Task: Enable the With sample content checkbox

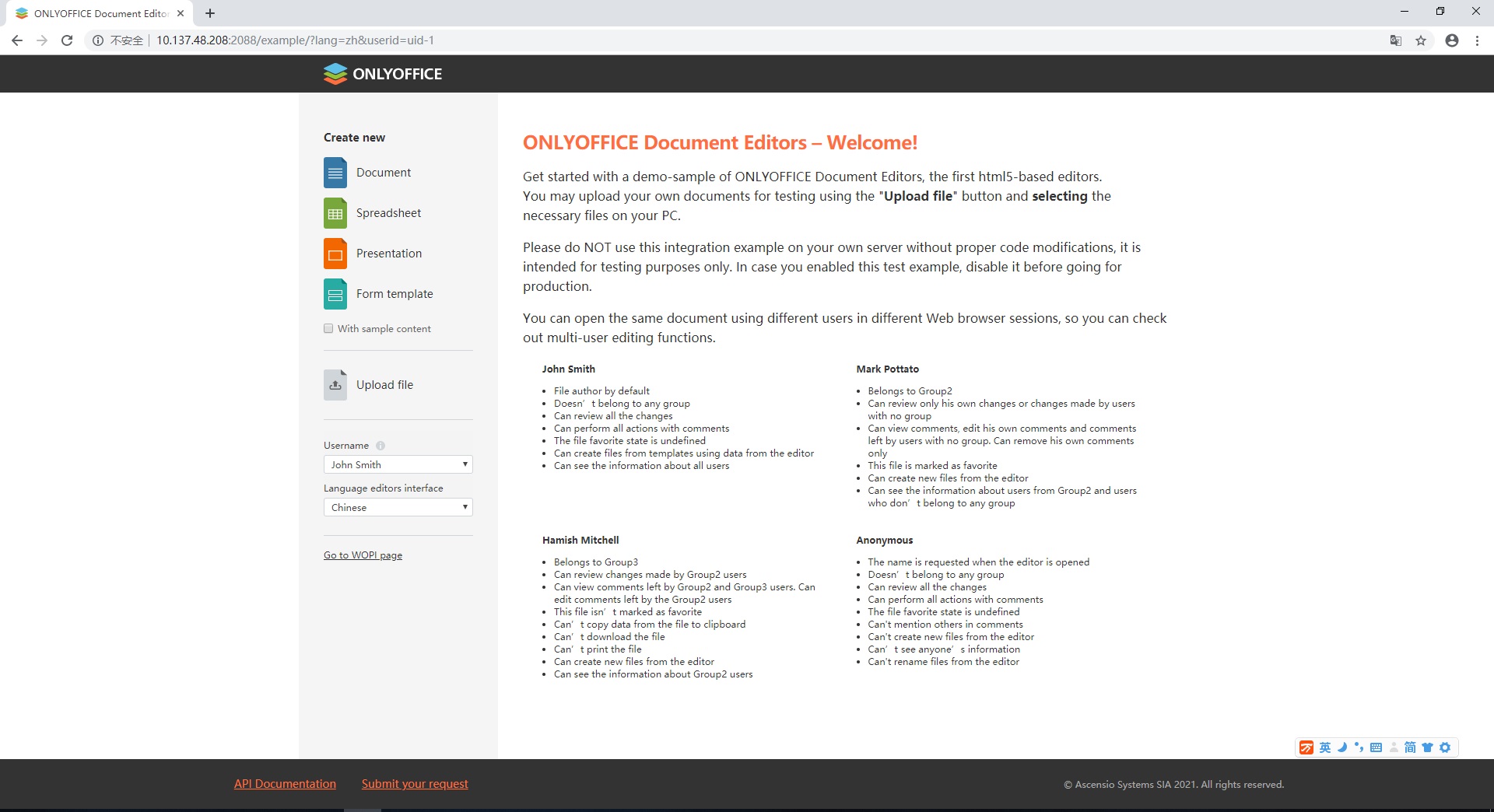Action: (328, 328)
